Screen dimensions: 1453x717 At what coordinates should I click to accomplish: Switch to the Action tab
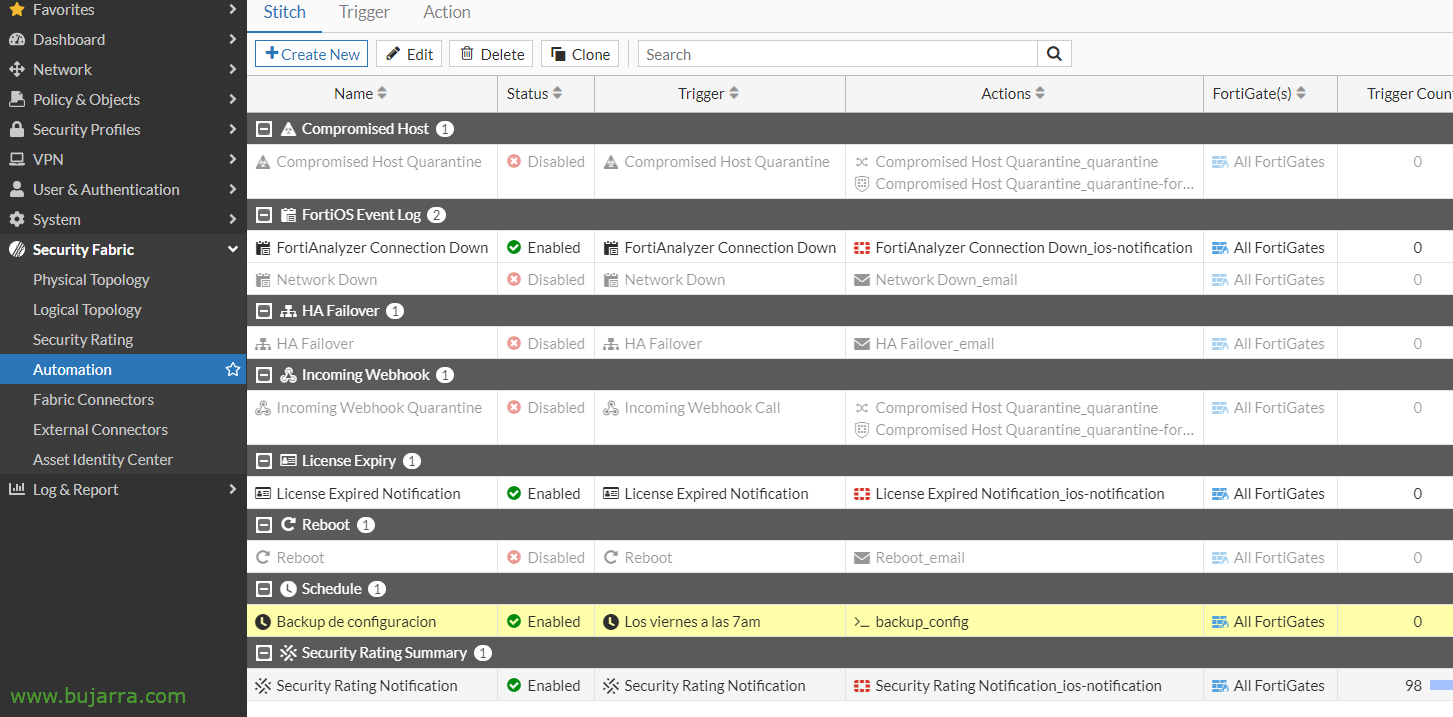pos(447,12)
